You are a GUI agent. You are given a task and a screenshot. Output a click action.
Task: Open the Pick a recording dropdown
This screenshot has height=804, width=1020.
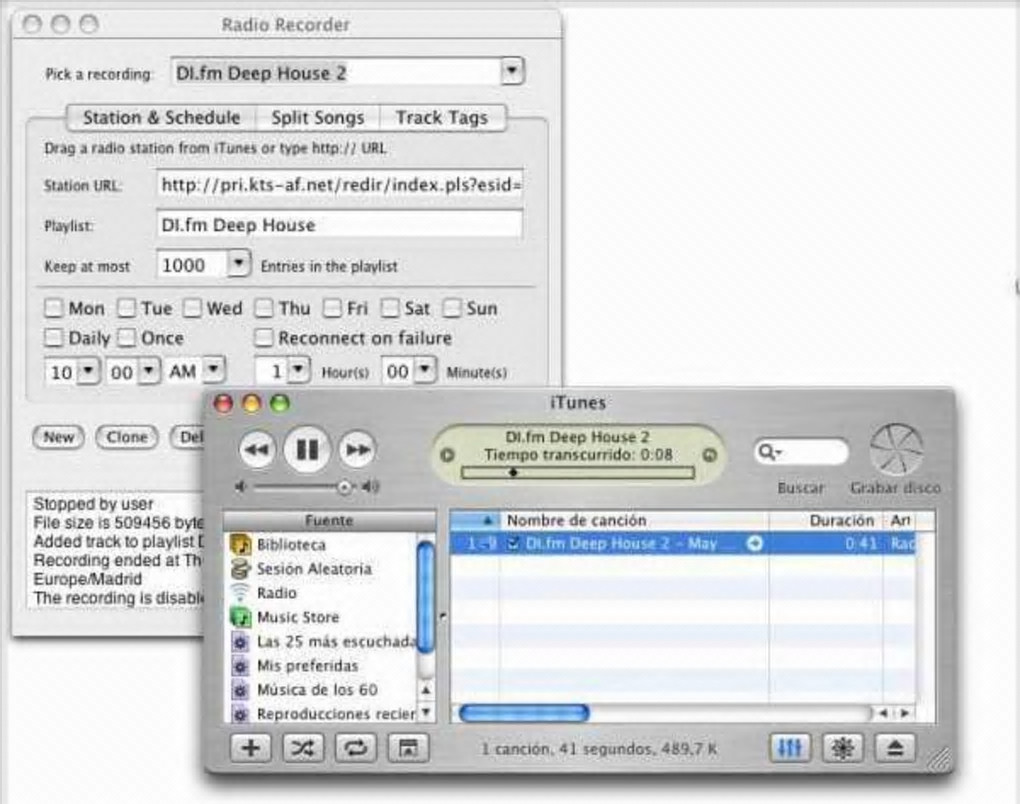pyautogui.click(x=512, y=71)
